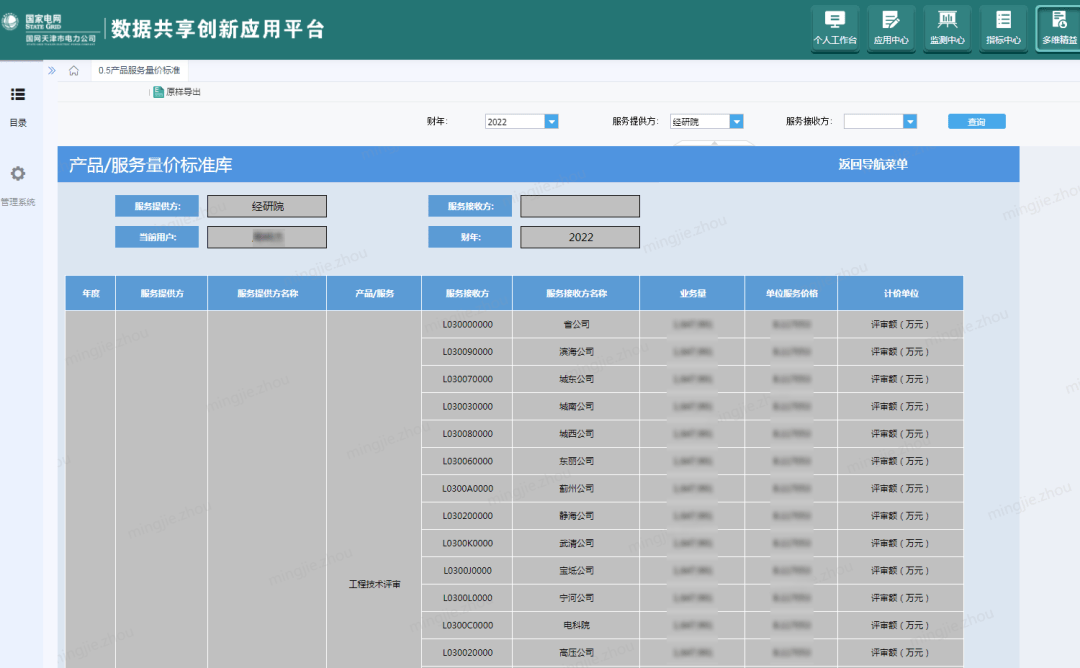The height and width of the screenshot is (668, 1080).
Task: Click the 城西公司 cell
Action: [x=577, y=434]
